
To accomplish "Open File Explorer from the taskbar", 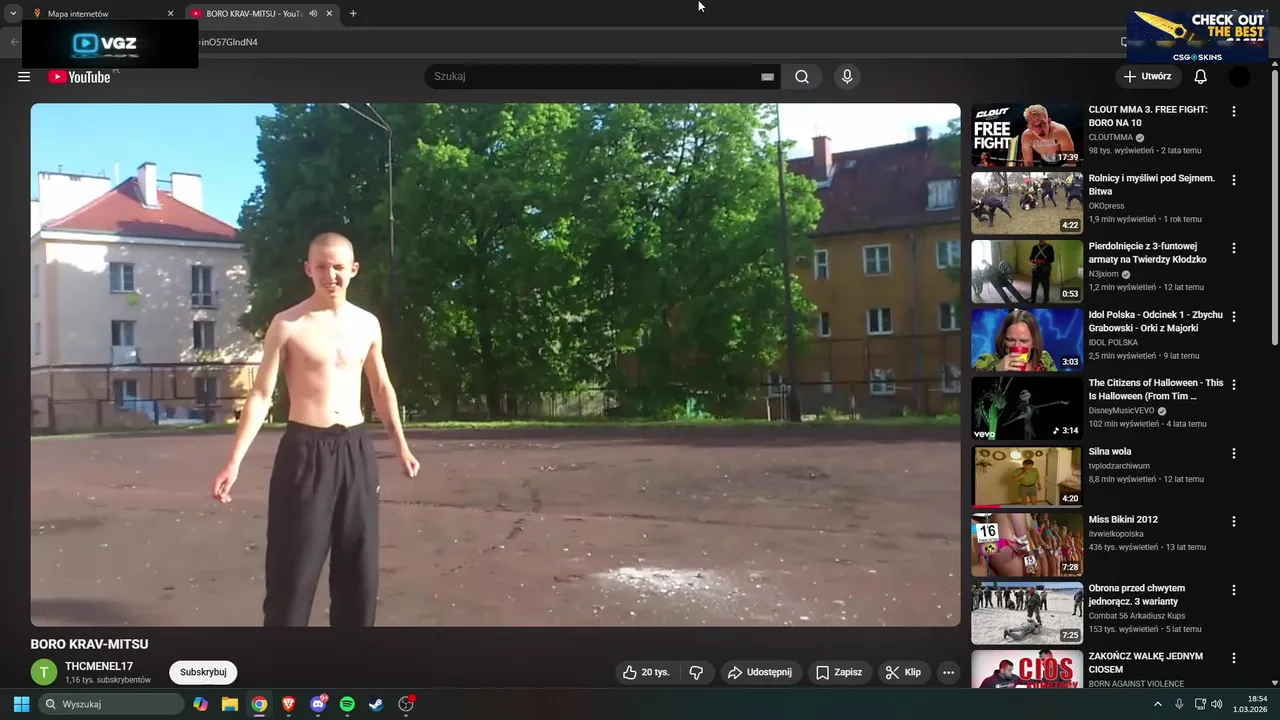I will (x=230, y=704).
